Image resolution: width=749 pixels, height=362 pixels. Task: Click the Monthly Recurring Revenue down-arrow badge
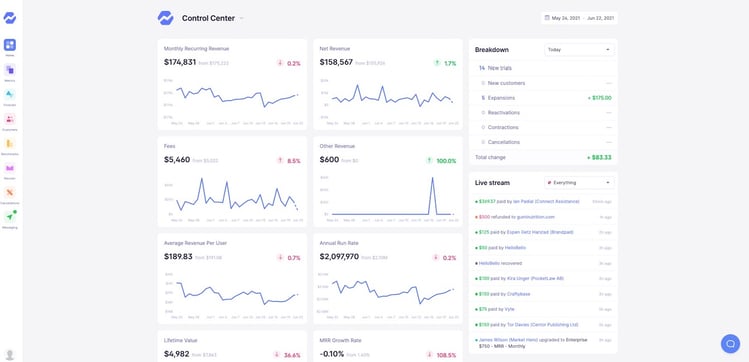coord(289,63)
